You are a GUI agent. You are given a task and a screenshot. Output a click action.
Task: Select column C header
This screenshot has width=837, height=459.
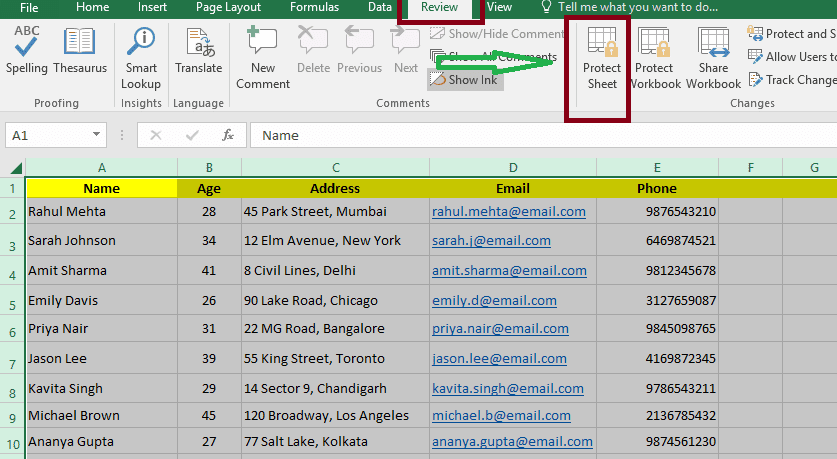[x=335, y=167]
